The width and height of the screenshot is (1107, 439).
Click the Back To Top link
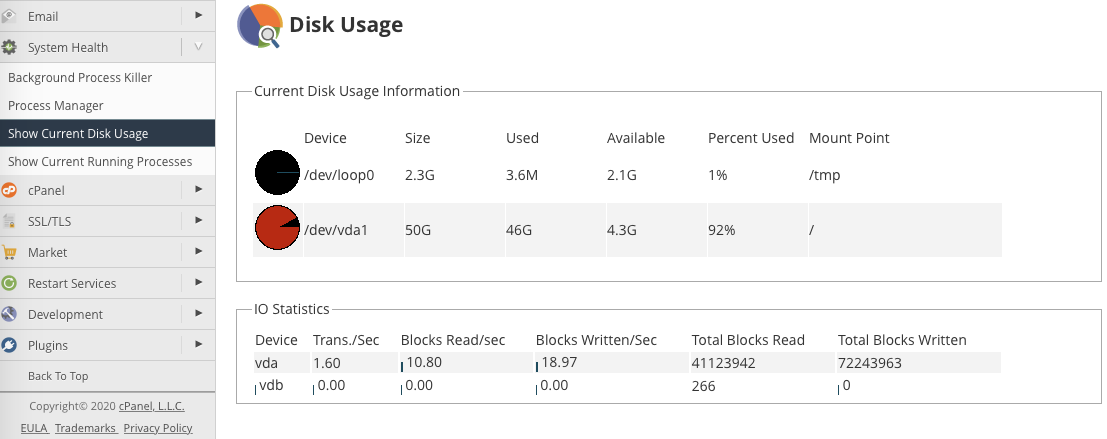[x=58, y=376]
